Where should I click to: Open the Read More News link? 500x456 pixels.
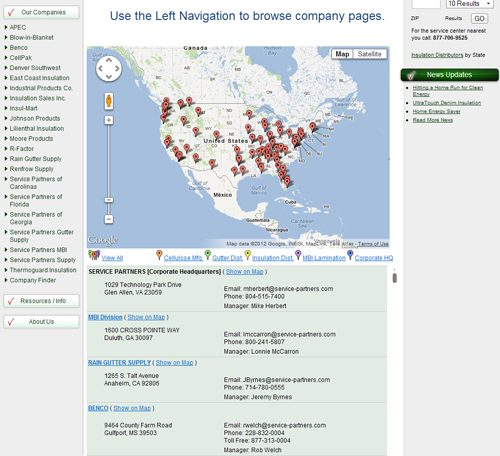coord(433,120)
